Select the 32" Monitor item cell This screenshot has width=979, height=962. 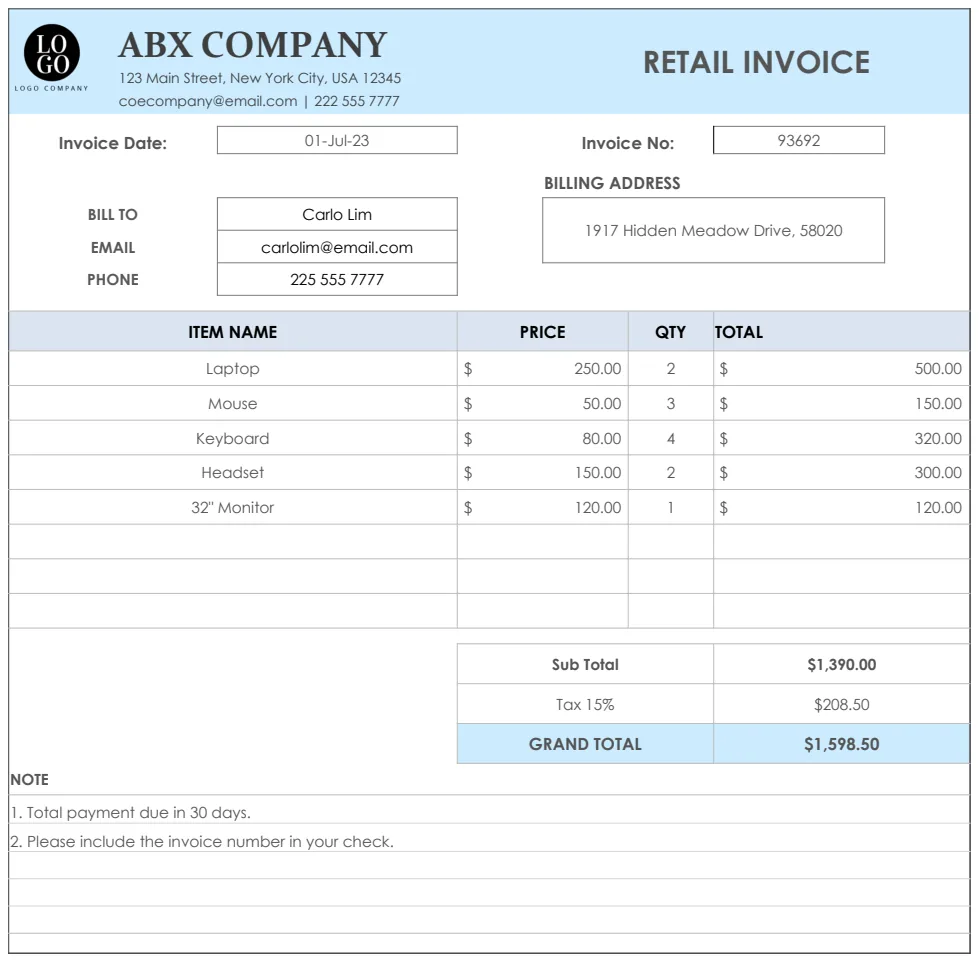coord(232,508)
